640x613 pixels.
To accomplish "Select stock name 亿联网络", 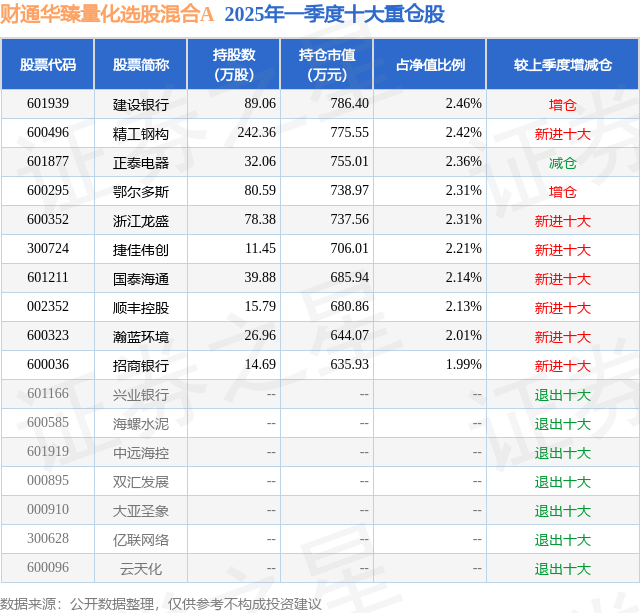I will coord(141,539).
